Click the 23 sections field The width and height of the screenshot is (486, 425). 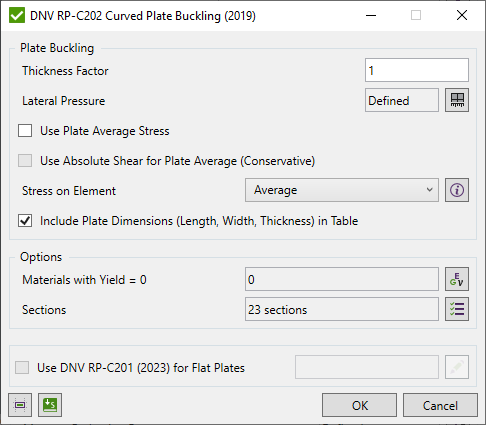[342, 309]
